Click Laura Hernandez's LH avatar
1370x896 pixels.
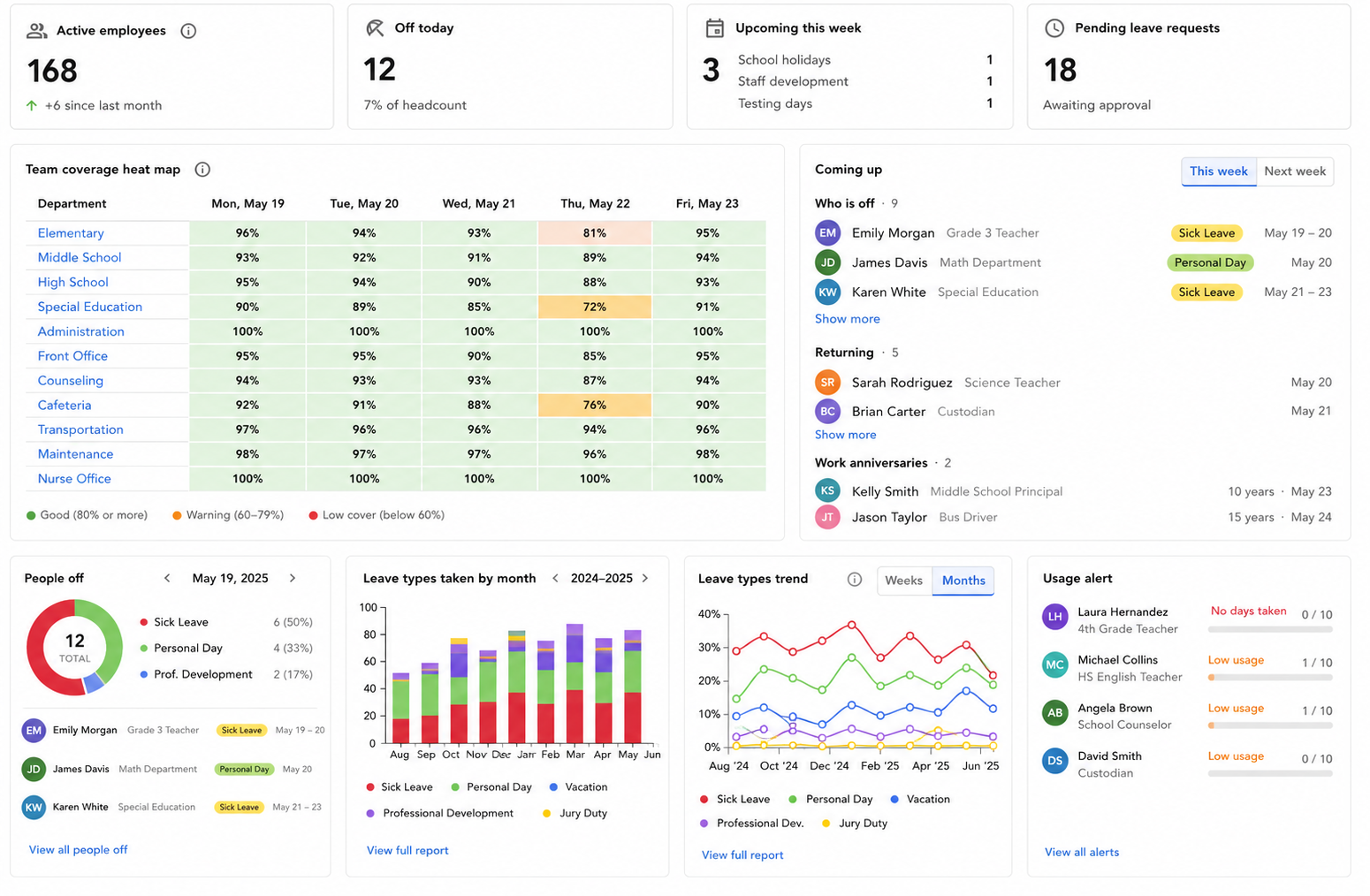1055,617
